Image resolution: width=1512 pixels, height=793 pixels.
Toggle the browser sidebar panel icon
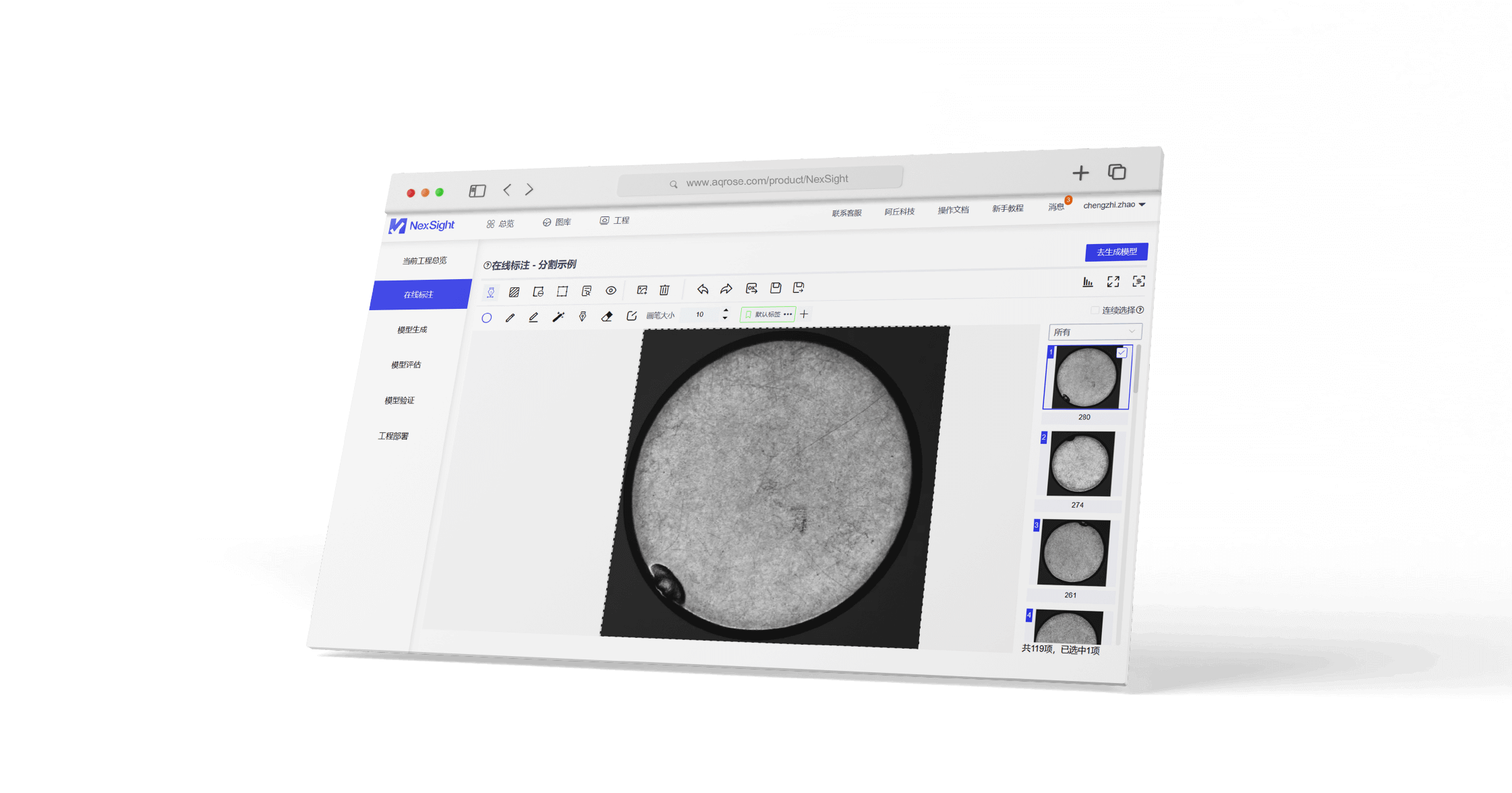(x=477, y=191)
